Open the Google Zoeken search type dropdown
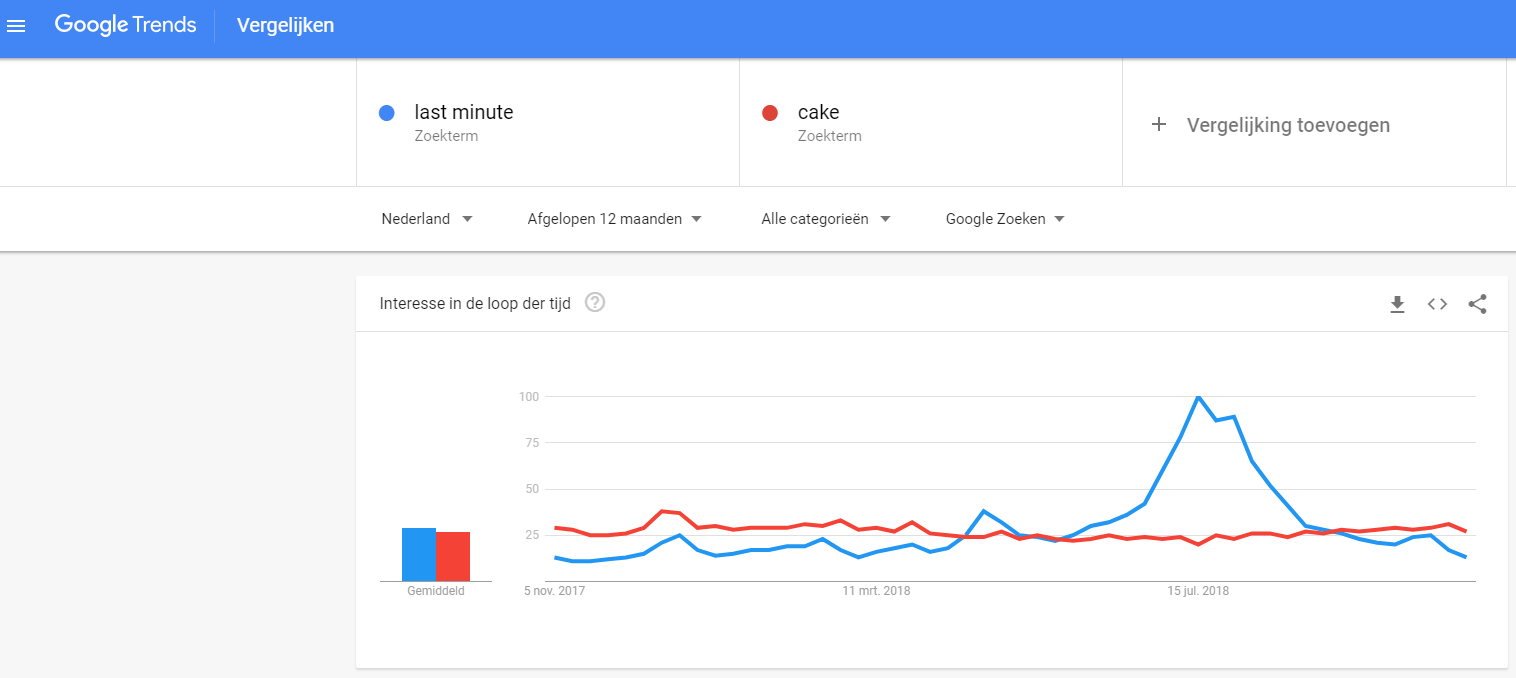 [1005, 219]
